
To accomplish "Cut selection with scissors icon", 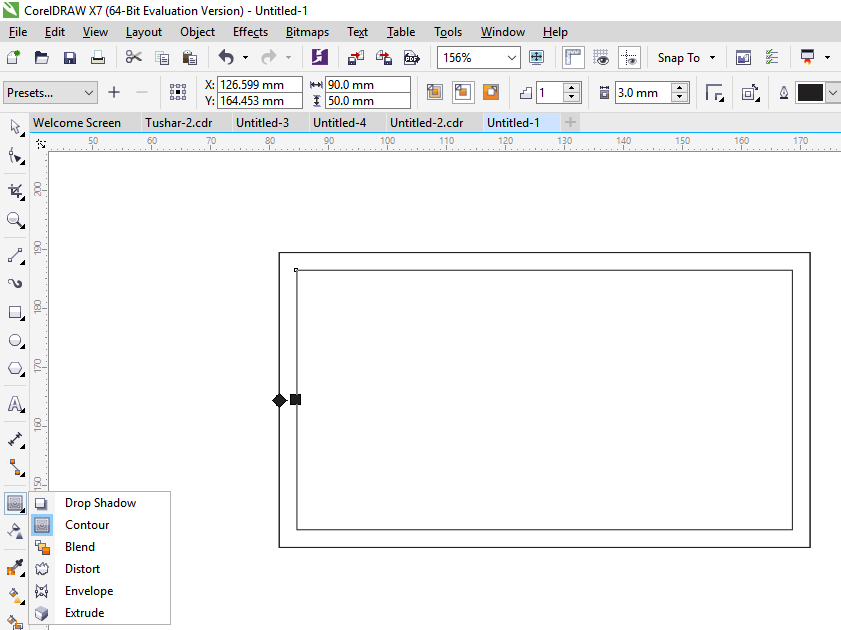I will click(x=134, y=57).
